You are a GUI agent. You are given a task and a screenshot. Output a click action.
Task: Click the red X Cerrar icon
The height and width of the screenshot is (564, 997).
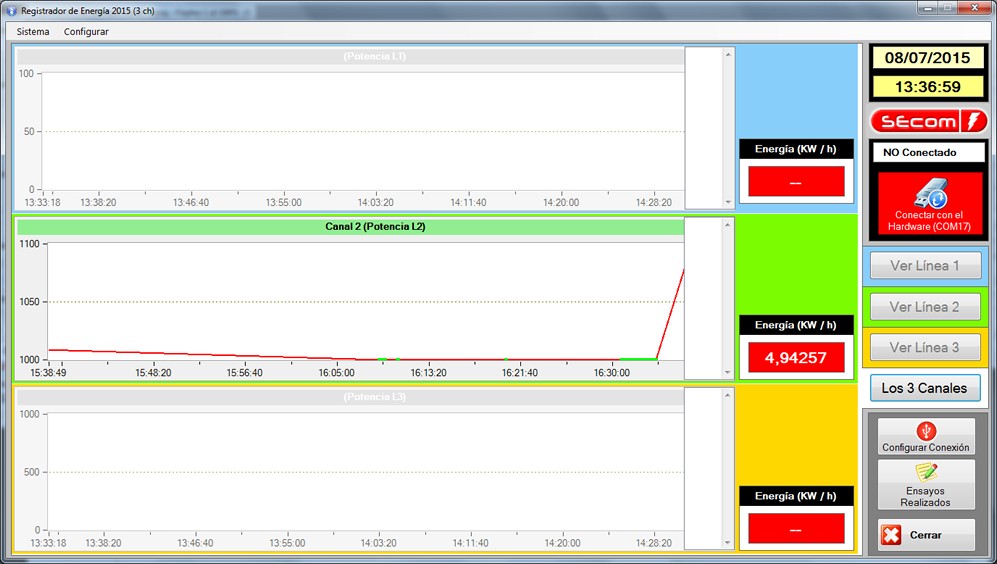[891, 535]
